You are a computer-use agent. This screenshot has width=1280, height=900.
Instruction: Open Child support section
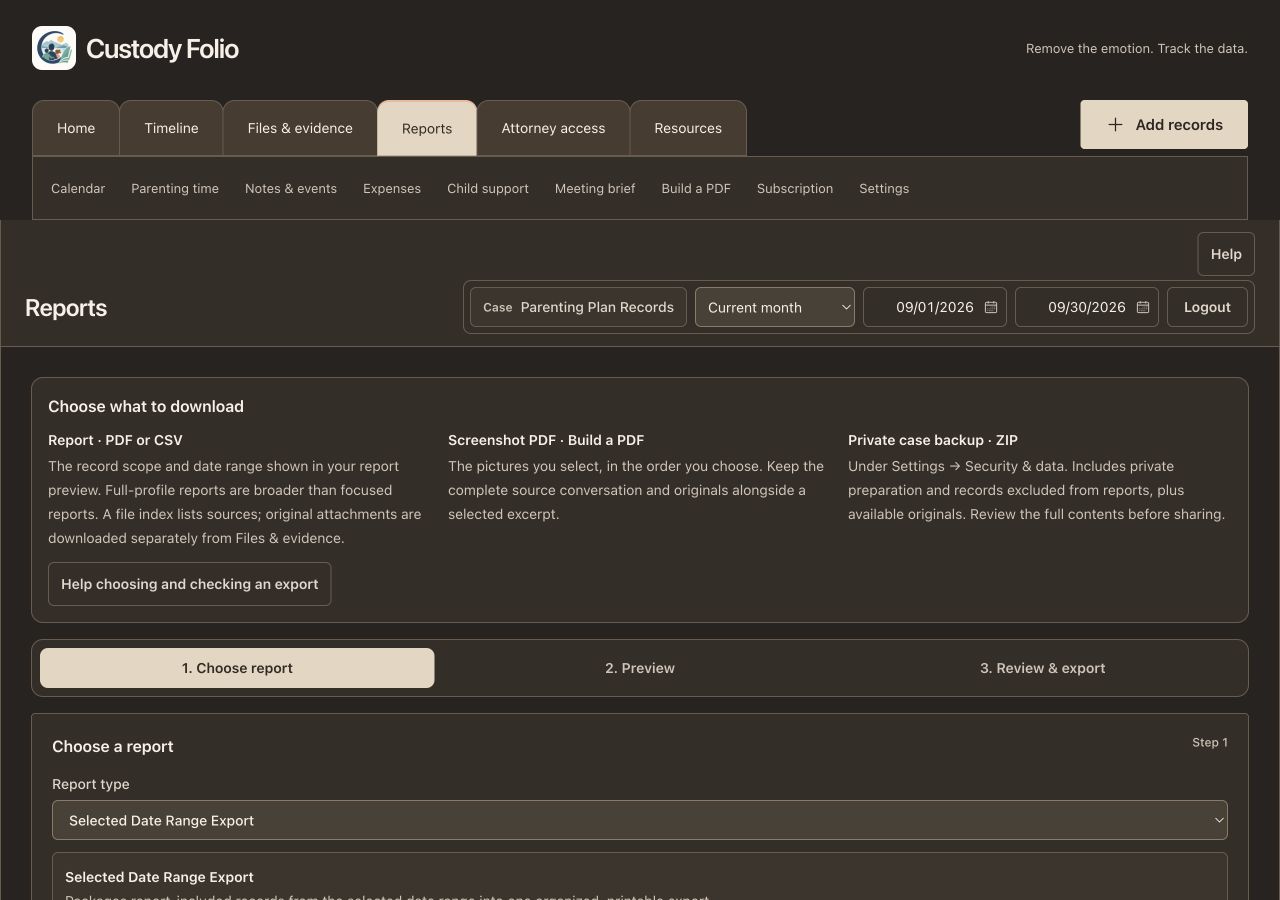tap(488, 188)
